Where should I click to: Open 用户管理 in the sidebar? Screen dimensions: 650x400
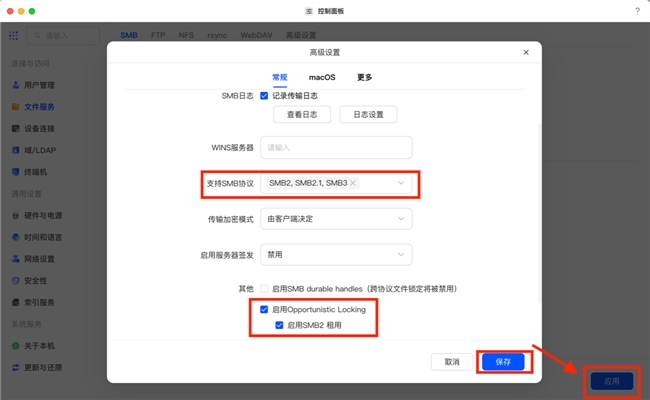pos(39,85)
